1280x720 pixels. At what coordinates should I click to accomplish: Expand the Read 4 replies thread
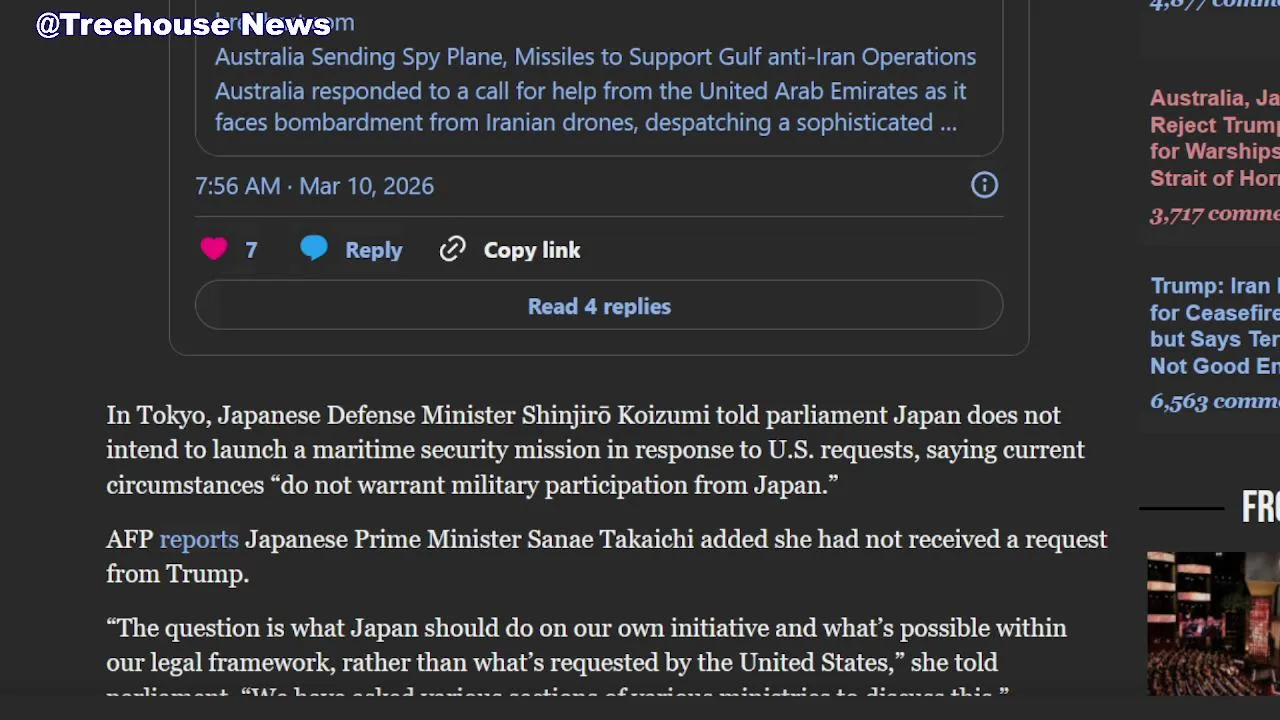click(x=599, y=306)
